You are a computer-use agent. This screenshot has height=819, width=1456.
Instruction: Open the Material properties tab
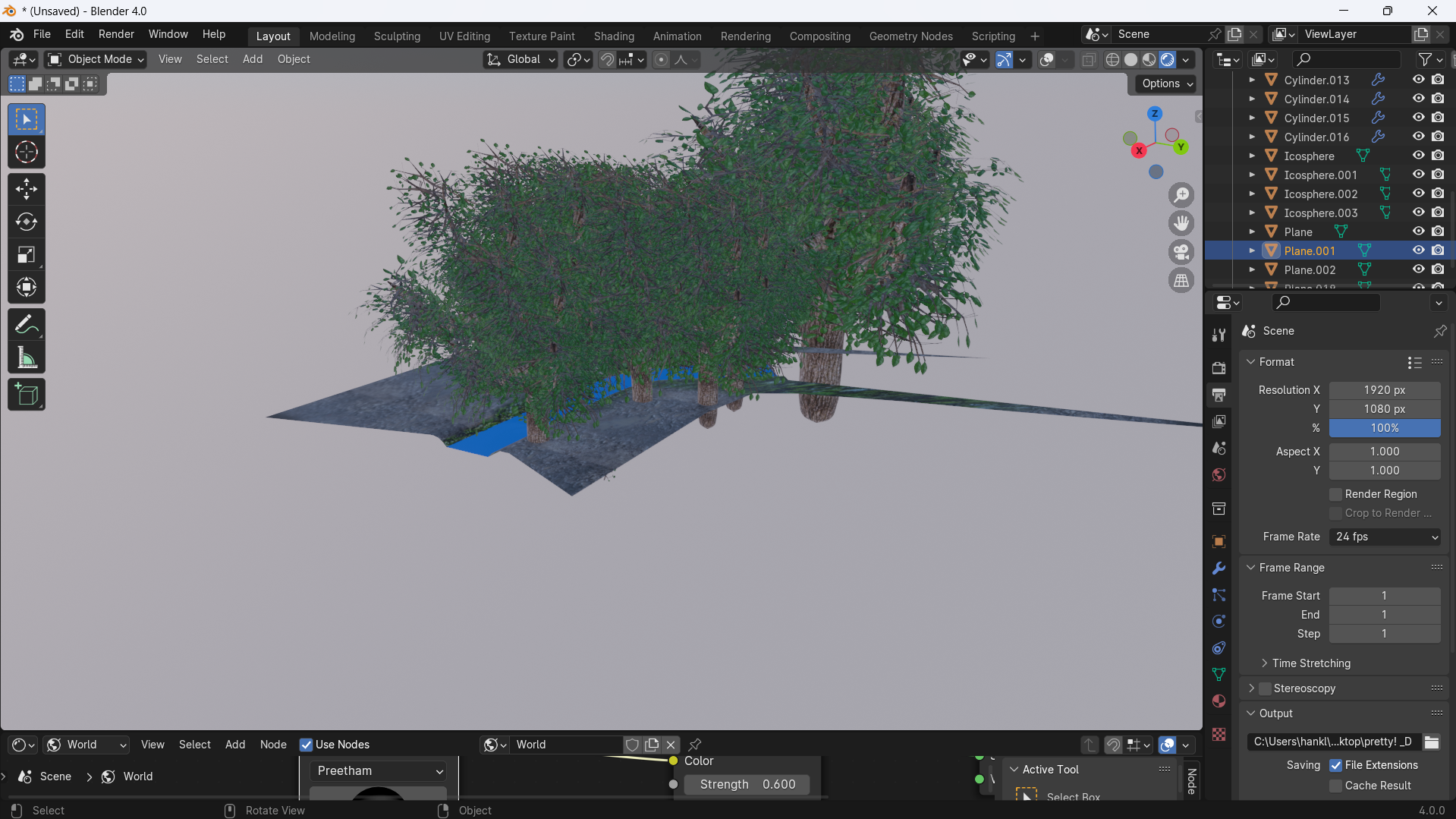[1219, 701]
